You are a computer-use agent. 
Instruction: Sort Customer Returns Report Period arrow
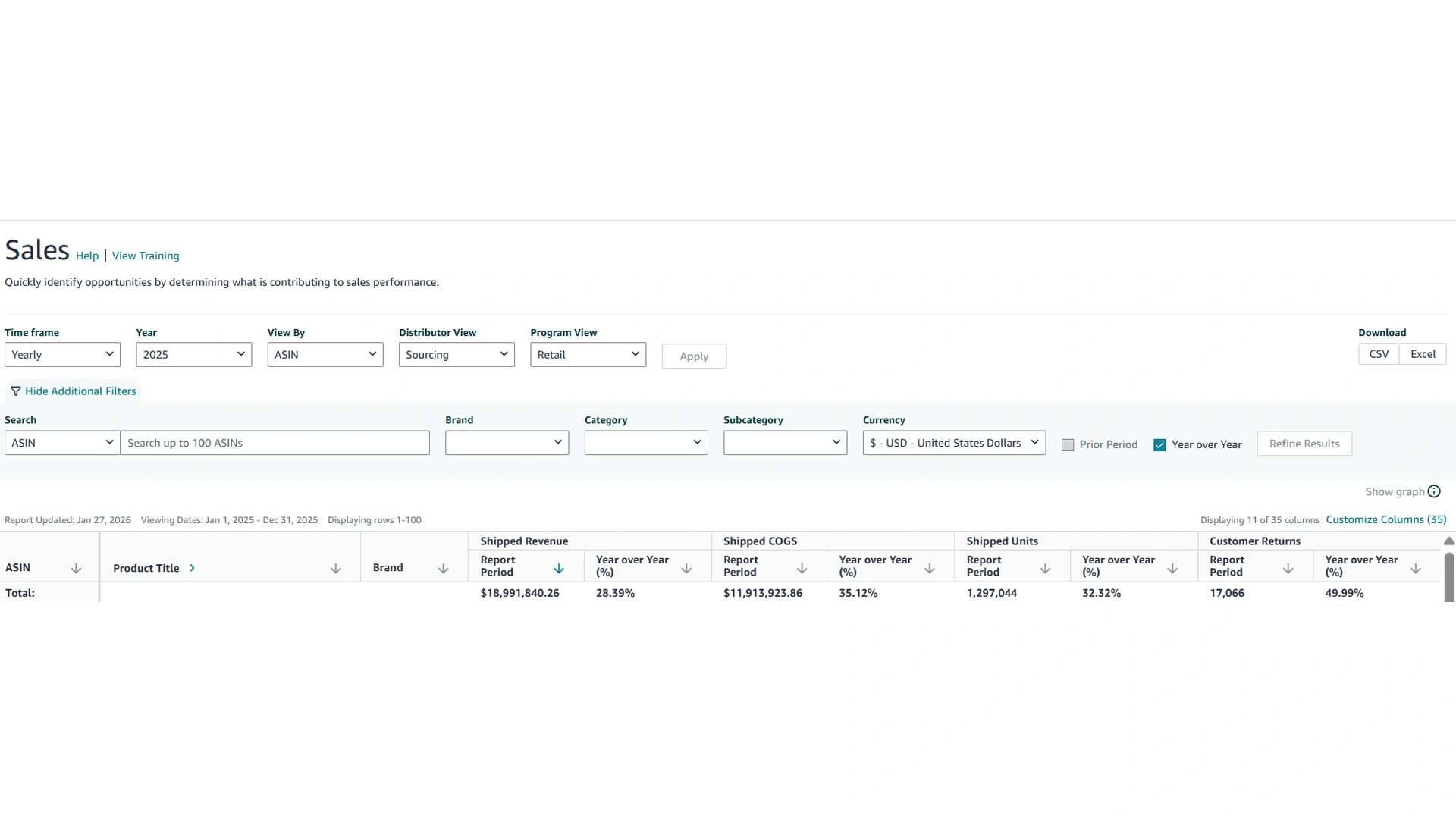click(x=1288, y=569)
